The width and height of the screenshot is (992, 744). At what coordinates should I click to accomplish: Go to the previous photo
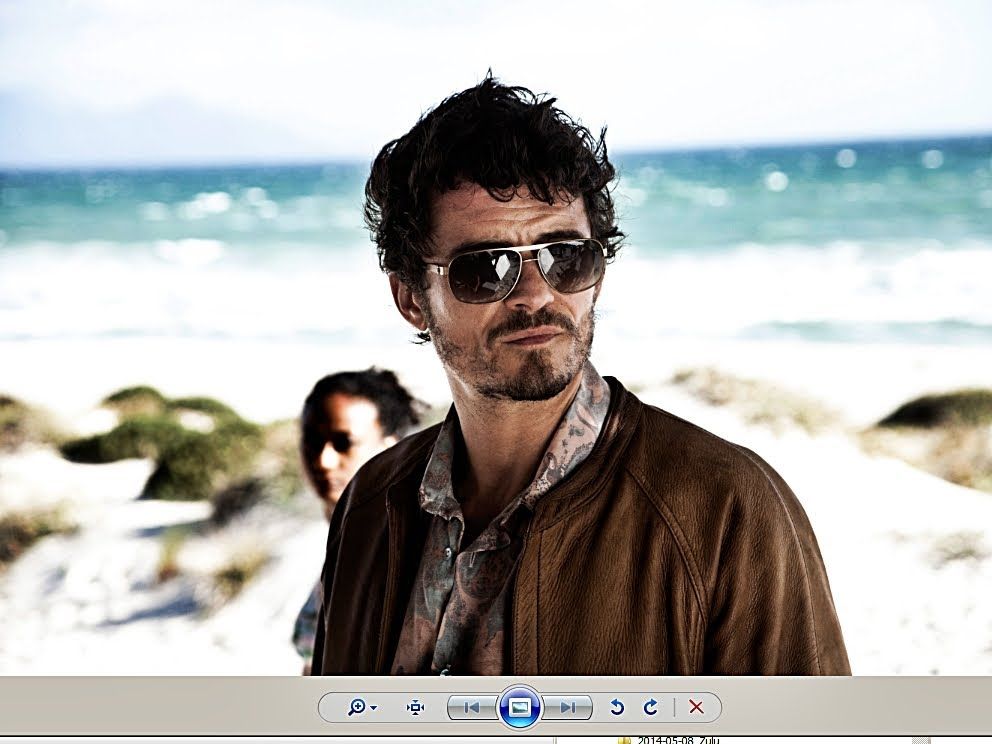472,708
